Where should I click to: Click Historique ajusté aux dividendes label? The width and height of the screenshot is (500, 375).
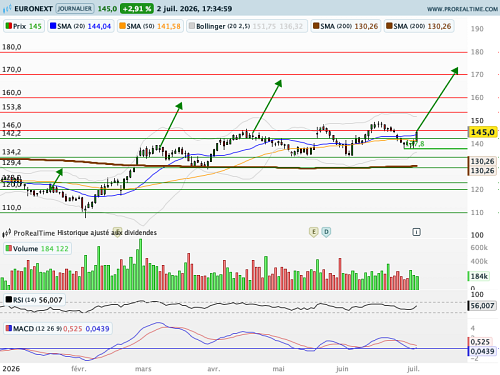[107, 233]
